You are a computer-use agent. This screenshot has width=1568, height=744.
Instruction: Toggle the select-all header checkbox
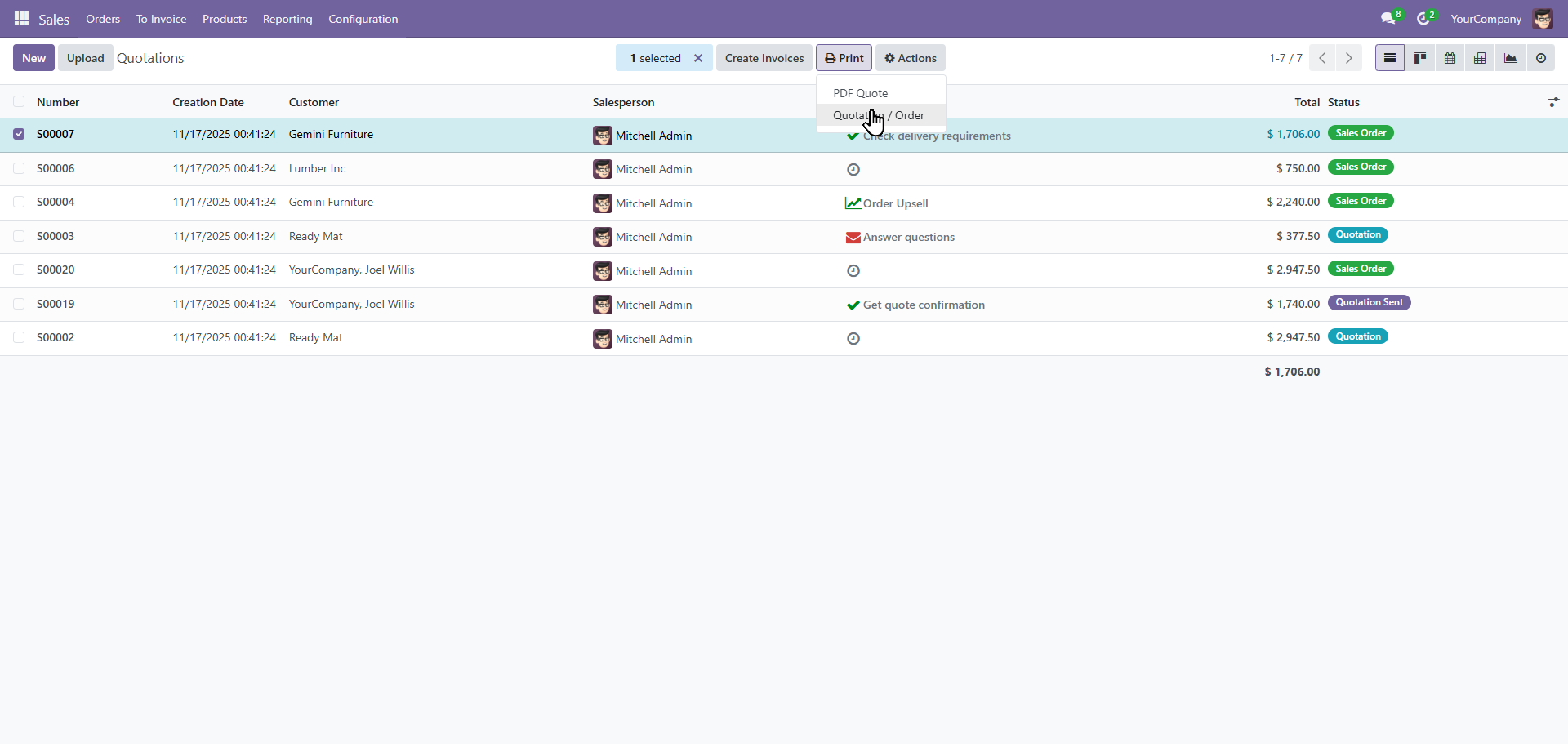click(19, 102)
